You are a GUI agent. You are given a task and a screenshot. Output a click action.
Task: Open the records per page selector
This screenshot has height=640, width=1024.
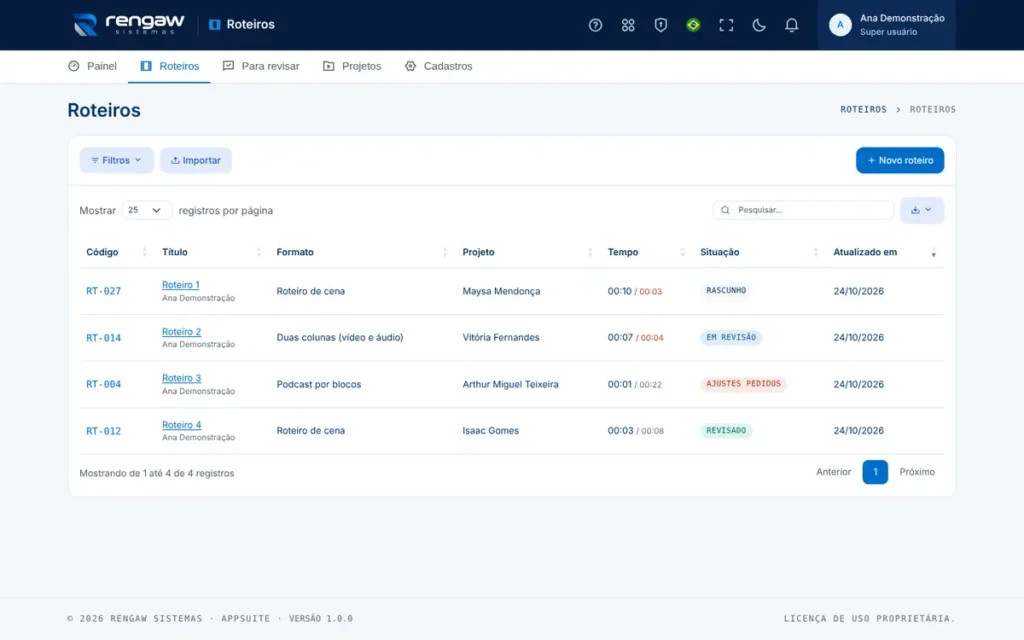coord(146,210)
